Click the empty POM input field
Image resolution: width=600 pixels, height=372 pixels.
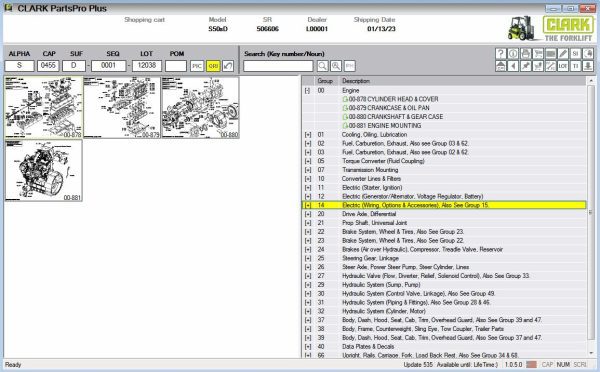(176, 65)
